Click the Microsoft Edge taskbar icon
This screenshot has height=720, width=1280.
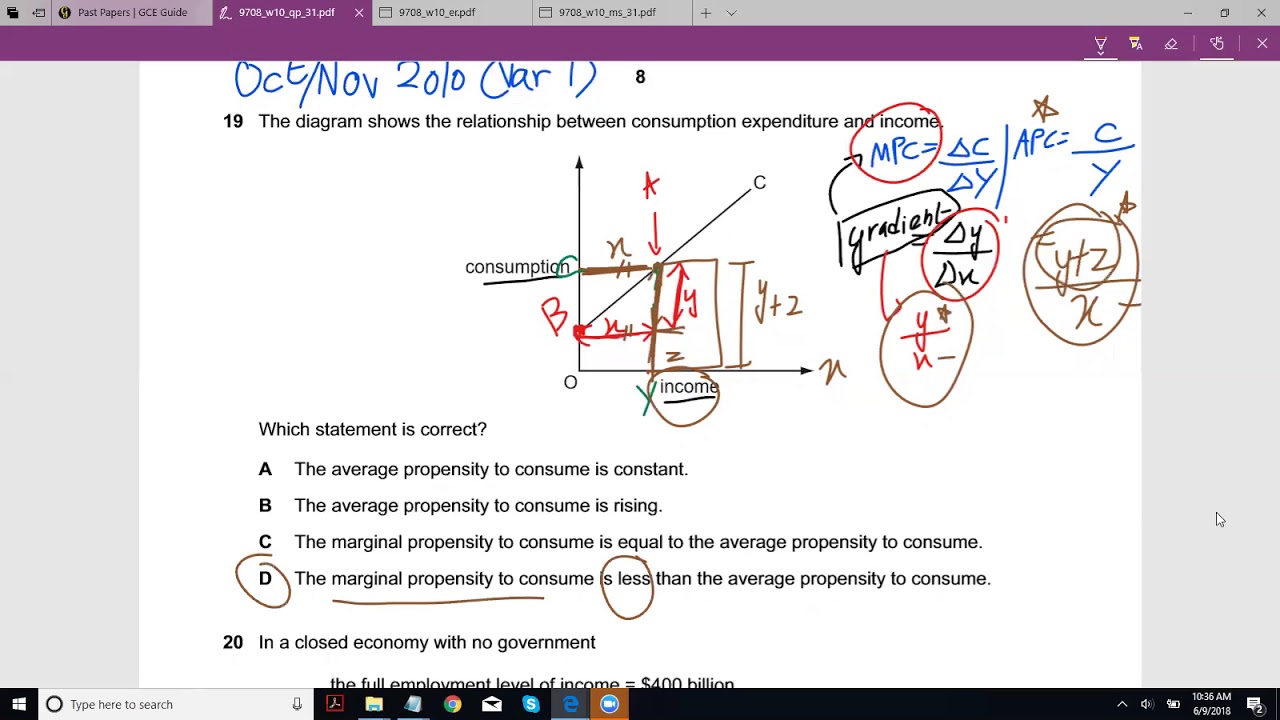tap(570, 704)
